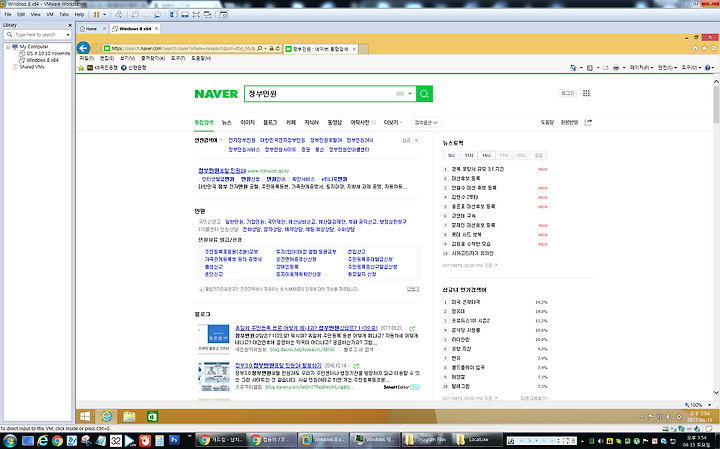This screenshot has height=449, width=720.
Task: Open the 검색옵션 dropdown
Action: [x=426, y=123]
